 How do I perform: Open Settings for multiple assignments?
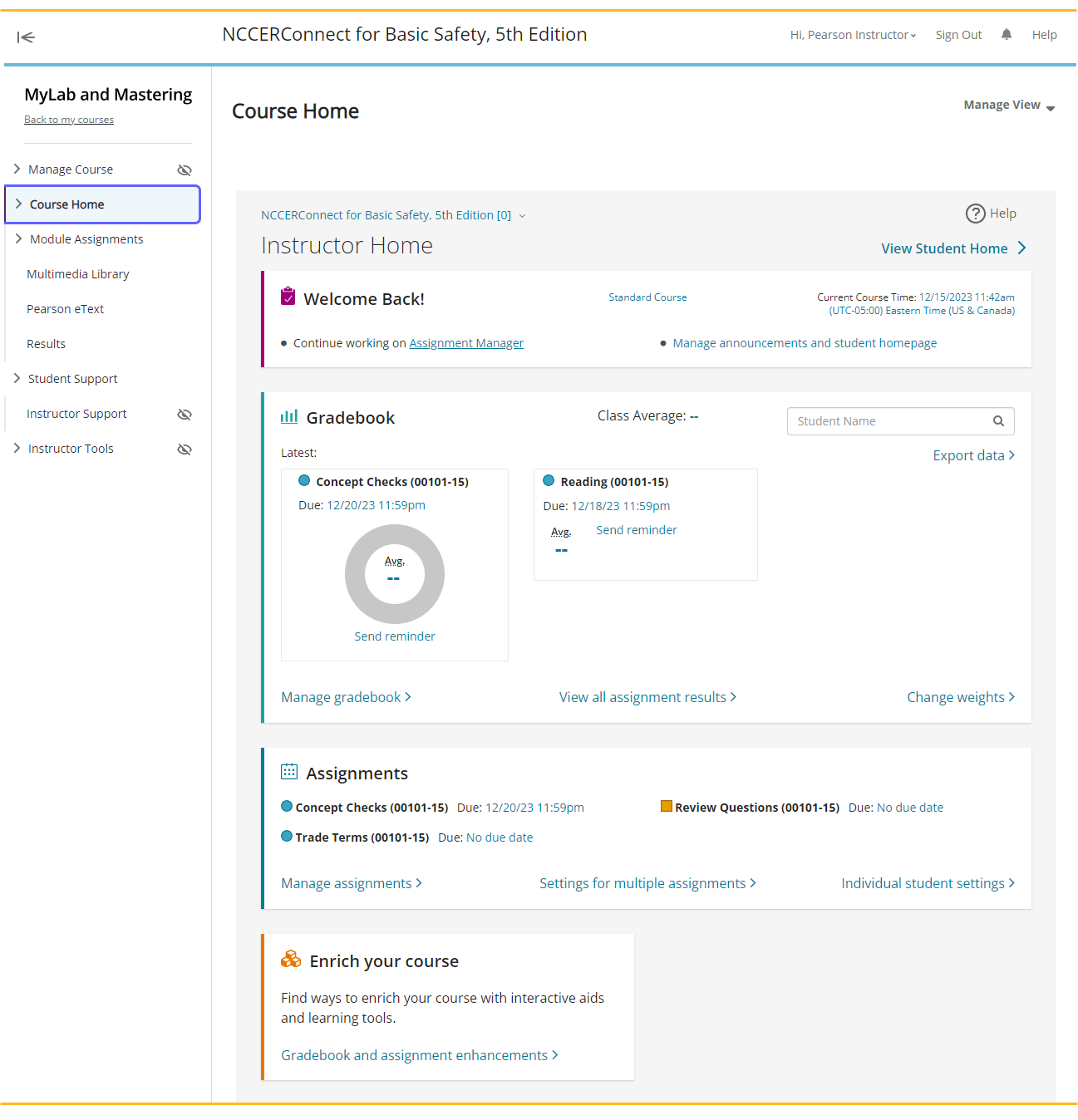tap(647, 883)
